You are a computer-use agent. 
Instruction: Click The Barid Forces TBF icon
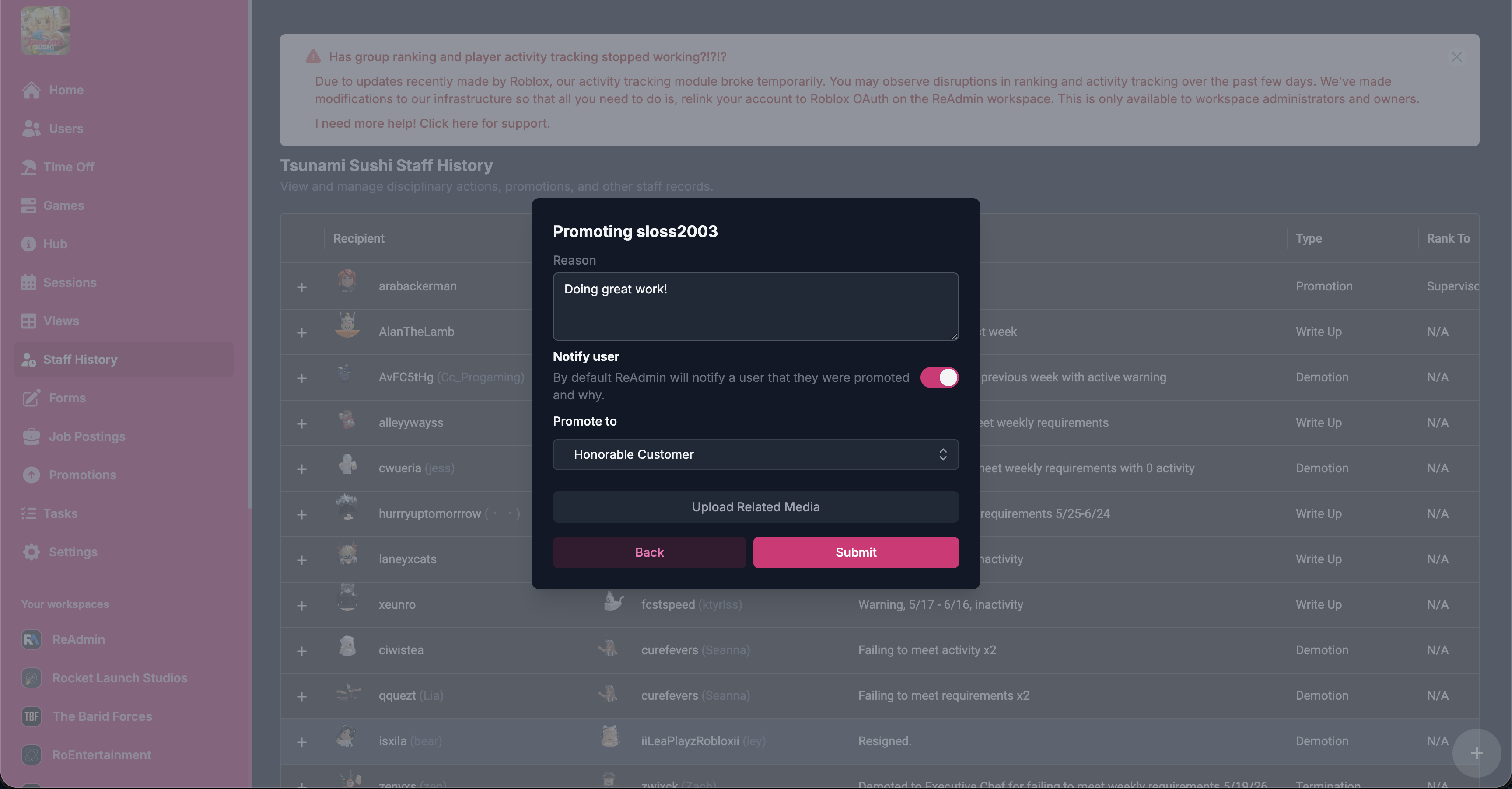click(31, 716)
